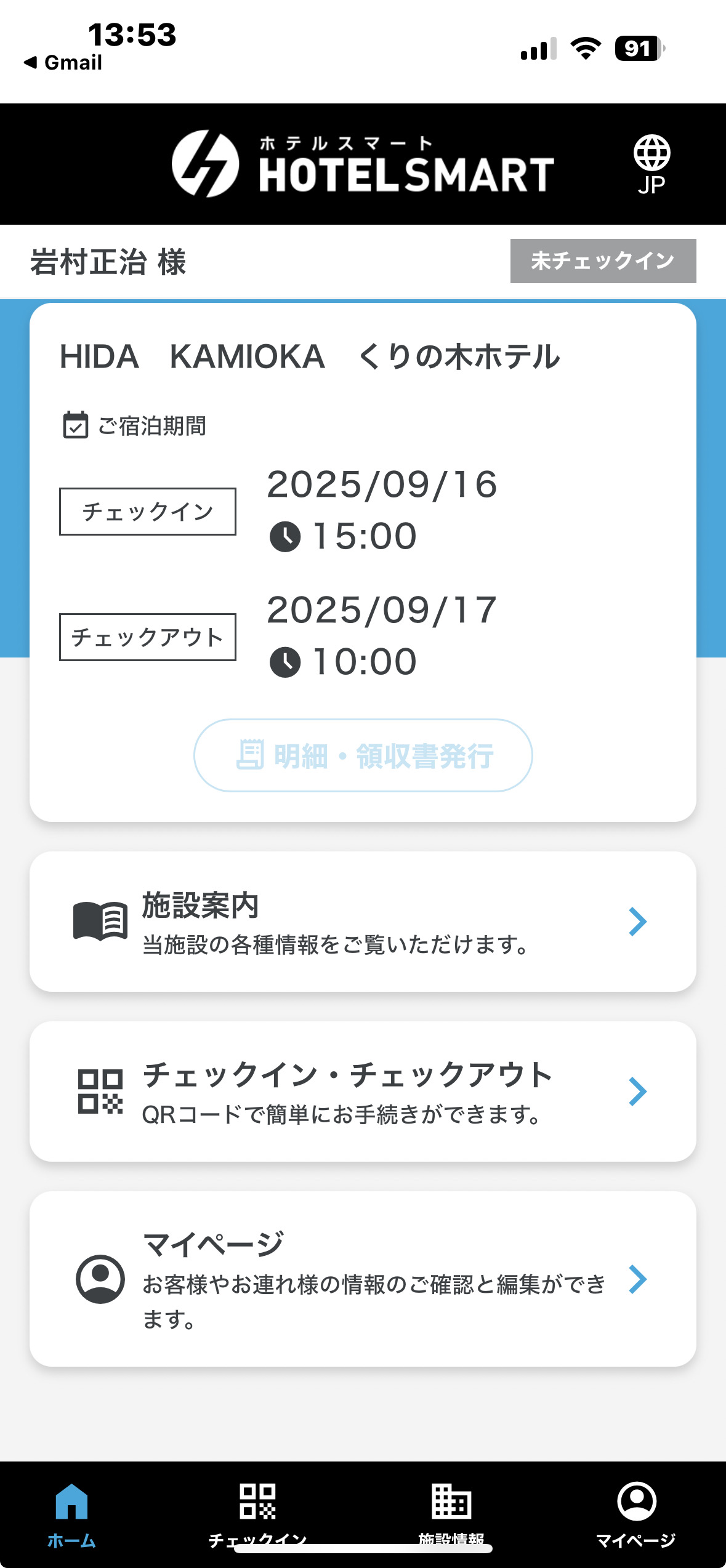Tap the clock icon next to 10:00
This screenshot has height=1568, width=726.
[x=285, y=662]
